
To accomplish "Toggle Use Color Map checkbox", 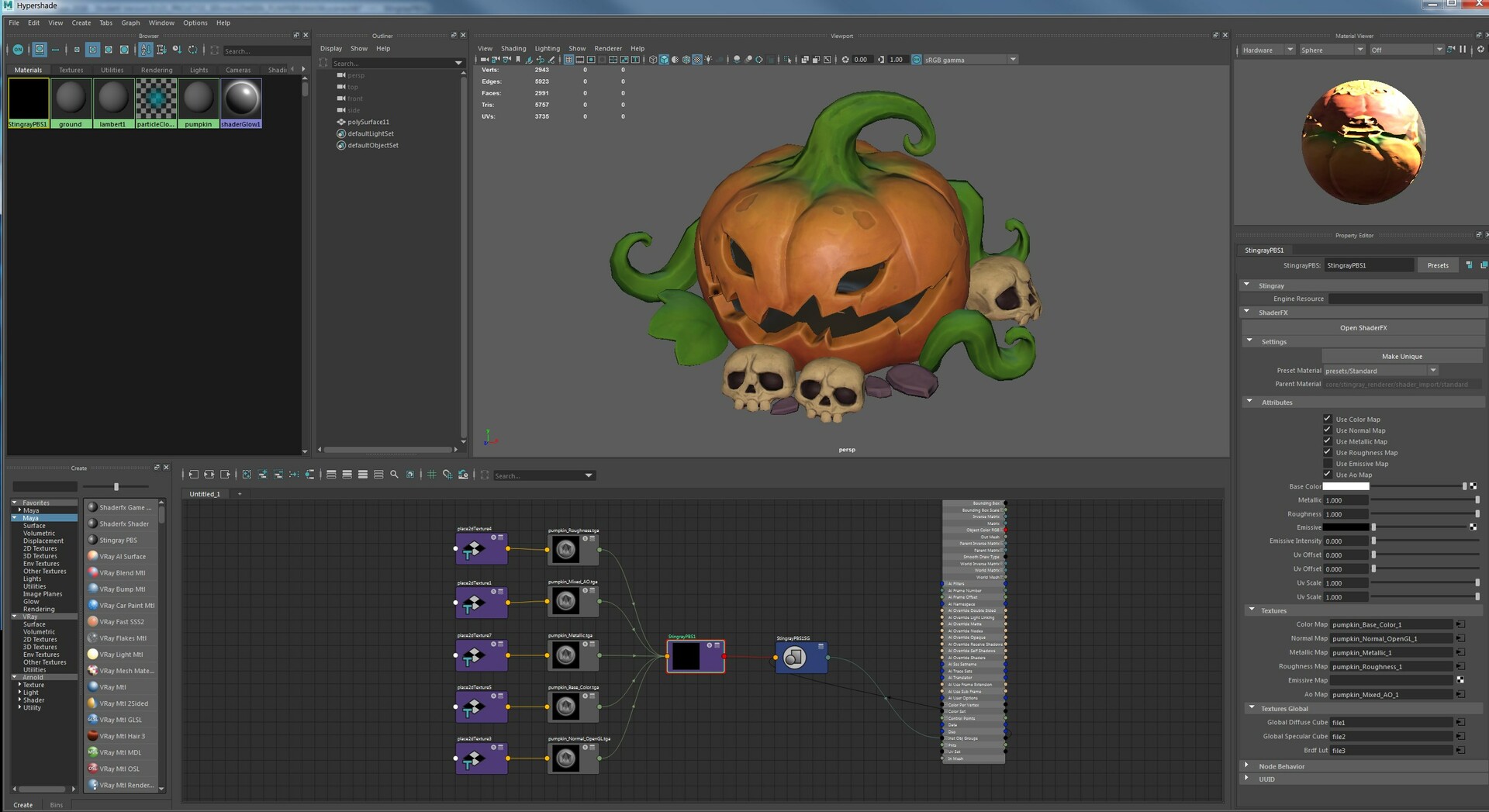I will (x=1327, y=419).
